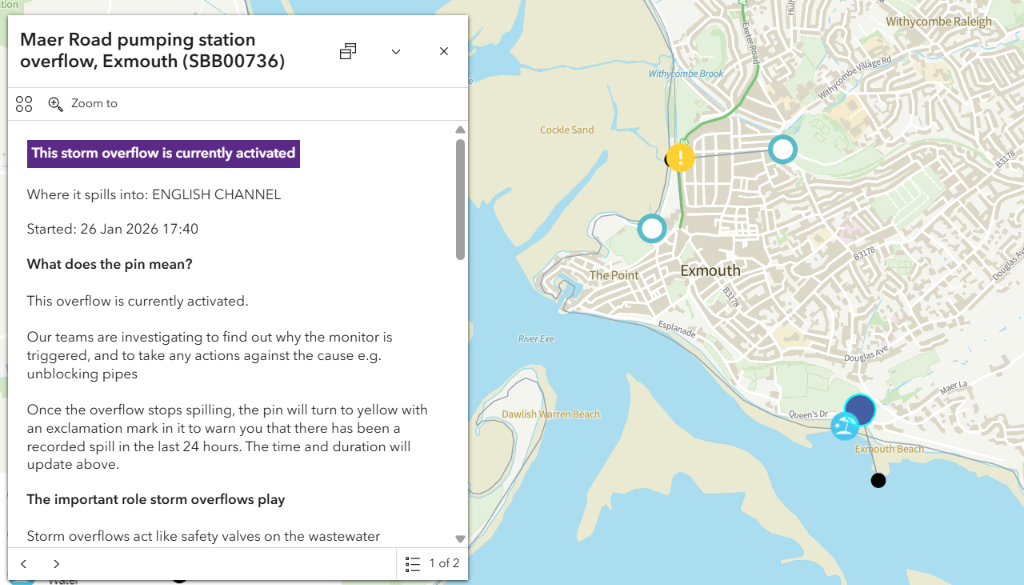
Task: Open the 1 of 2 feature list
Action: point(433,564)
